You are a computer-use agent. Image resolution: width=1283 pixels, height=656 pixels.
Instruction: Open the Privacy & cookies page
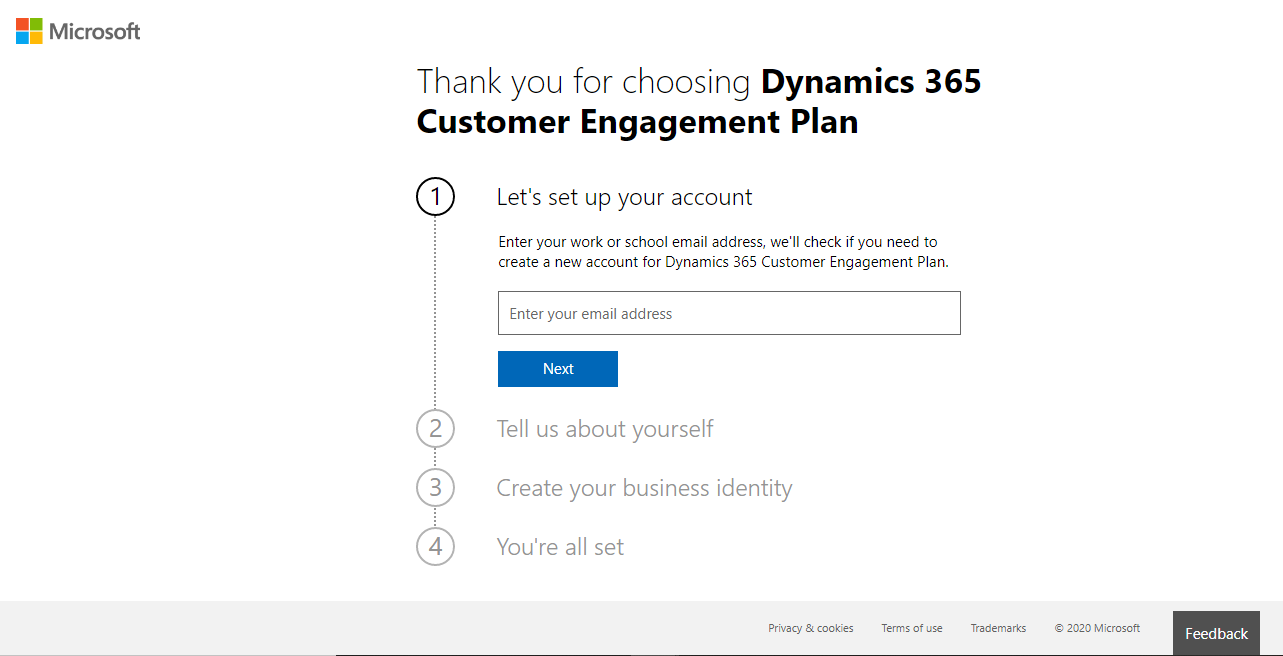(810, 628)
